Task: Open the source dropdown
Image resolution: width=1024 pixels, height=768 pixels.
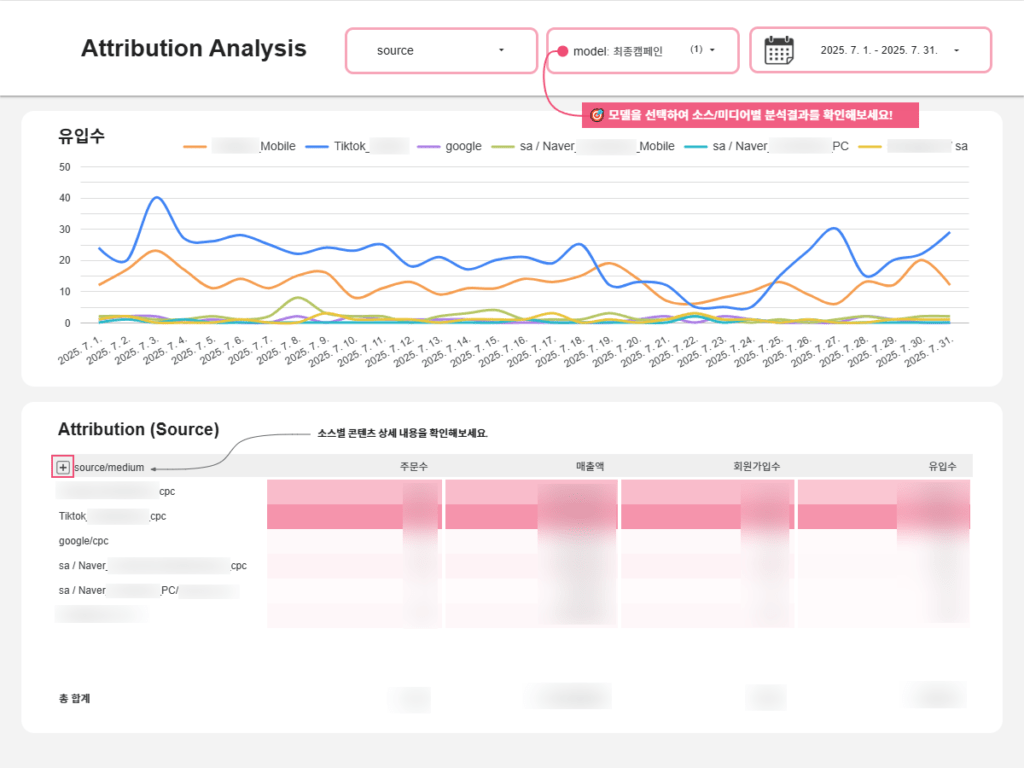Action: [441, 50]
